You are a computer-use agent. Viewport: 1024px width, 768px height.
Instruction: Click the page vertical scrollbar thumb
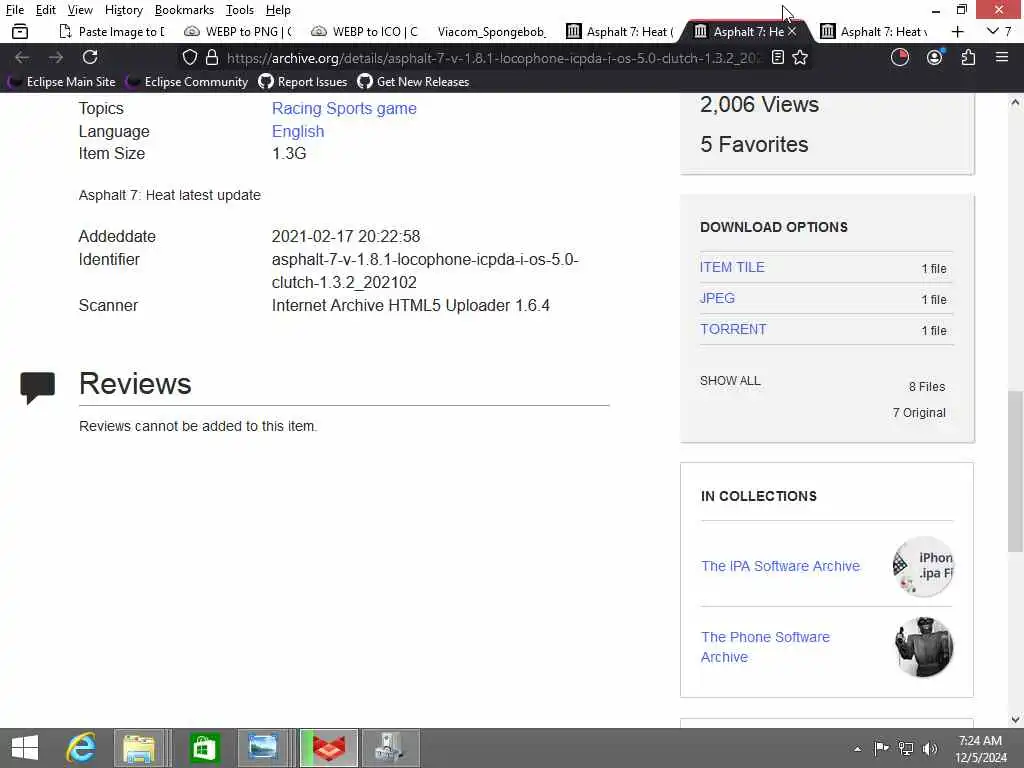[x=1015, y=472]
